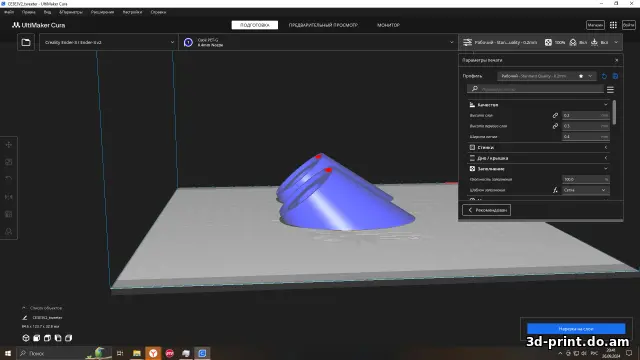The height and width of the screenshot is (360, 640).
Task: Switch to the Preview stage tab
Action: [323, 25]
